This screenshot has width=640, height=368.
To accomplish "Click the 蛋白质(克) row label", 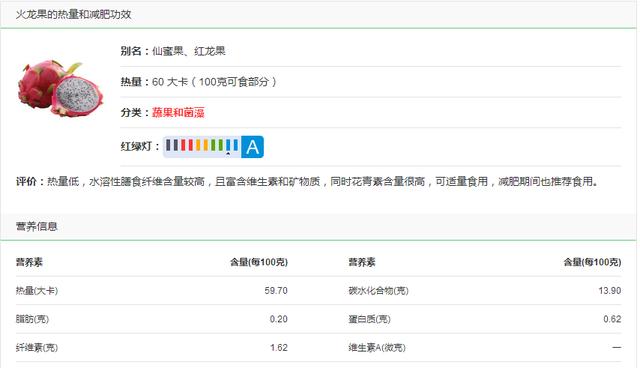I will click(369, 319).
